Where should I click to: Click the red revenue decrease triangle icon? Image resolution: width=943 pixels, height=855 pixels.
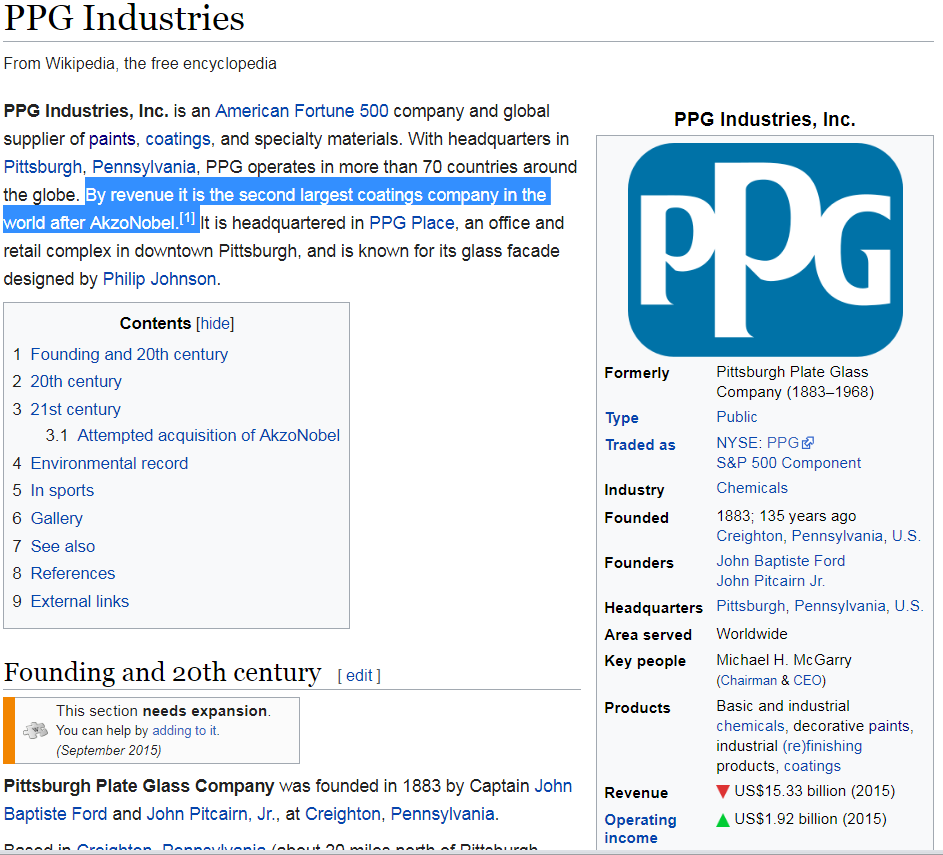723,791
